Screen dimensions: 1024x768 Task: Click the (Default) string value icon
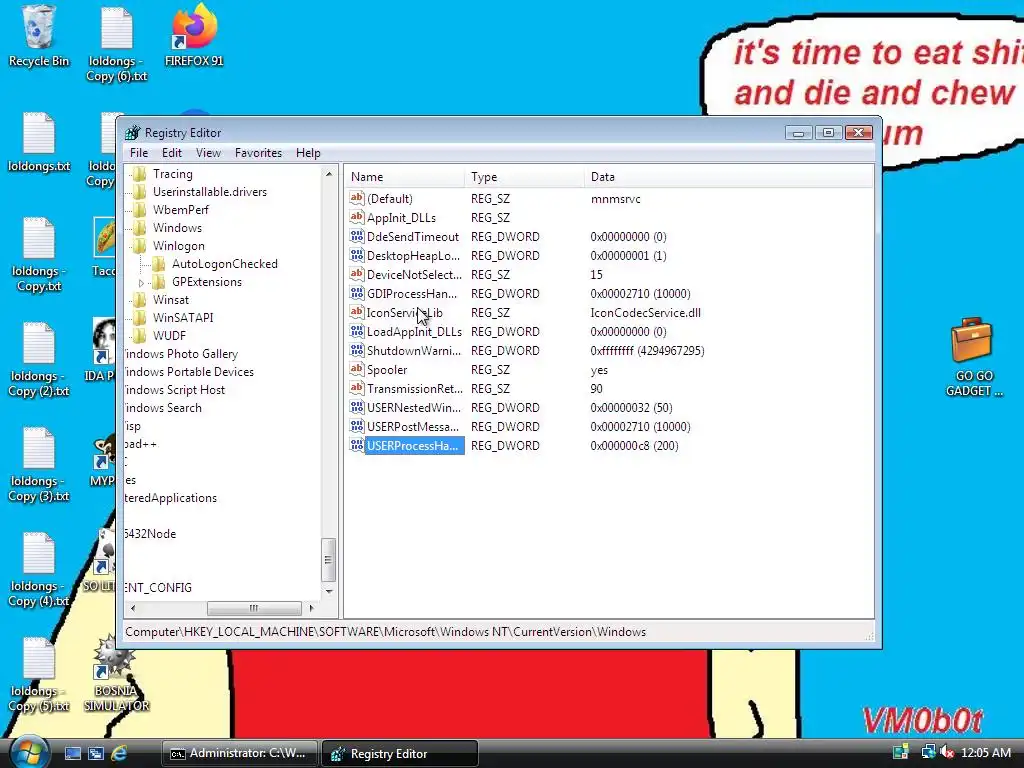357,198
